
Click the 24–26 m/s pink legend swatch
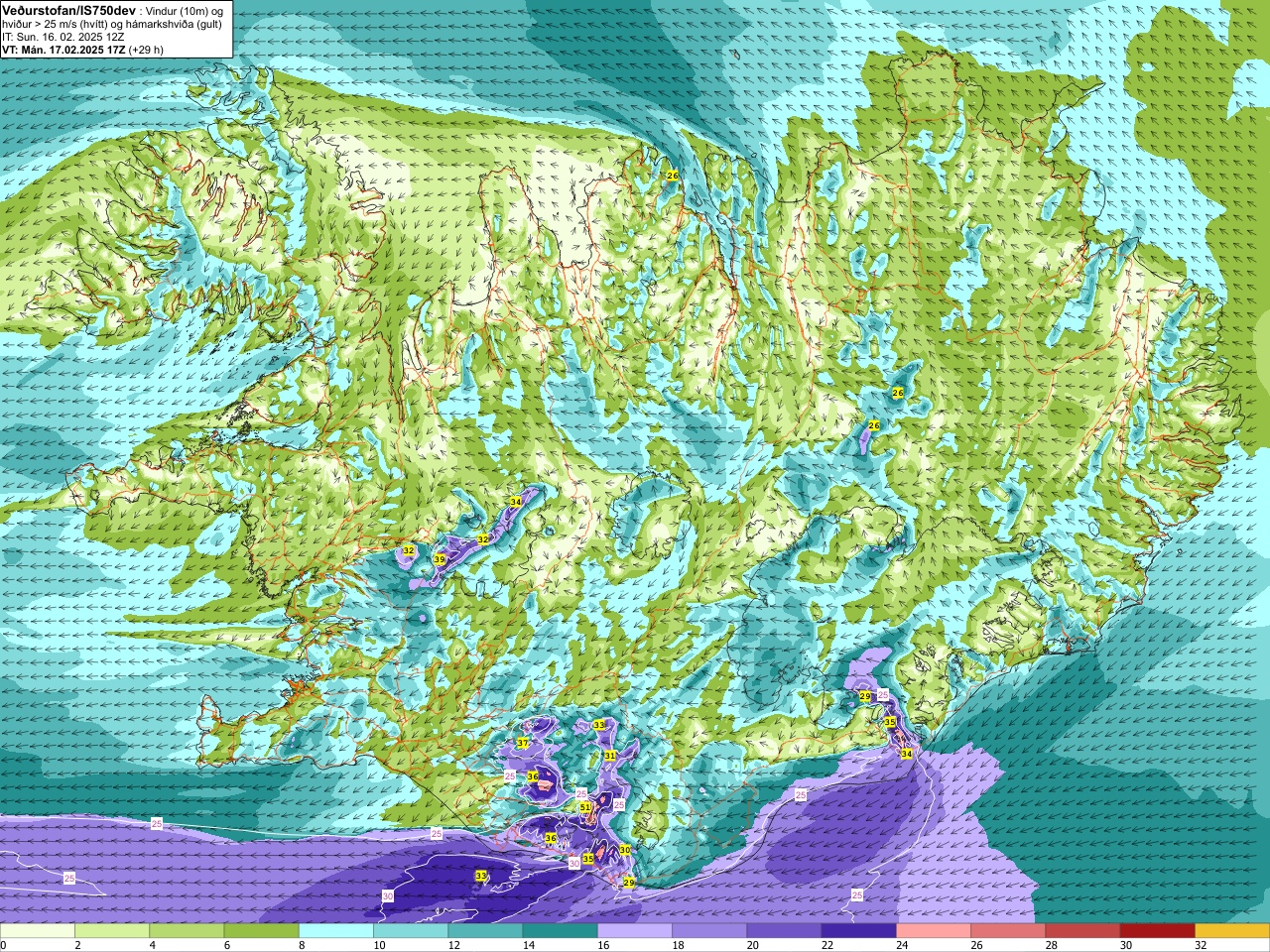click(934, 931)
